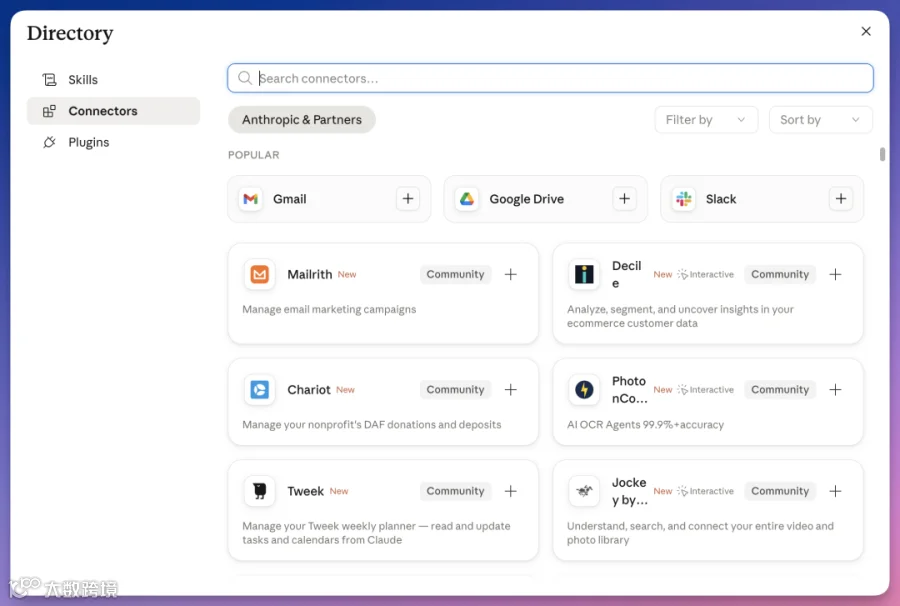Click the Directory heading
The width and height of the screenshot is (900, 606).
coord(70,33)
